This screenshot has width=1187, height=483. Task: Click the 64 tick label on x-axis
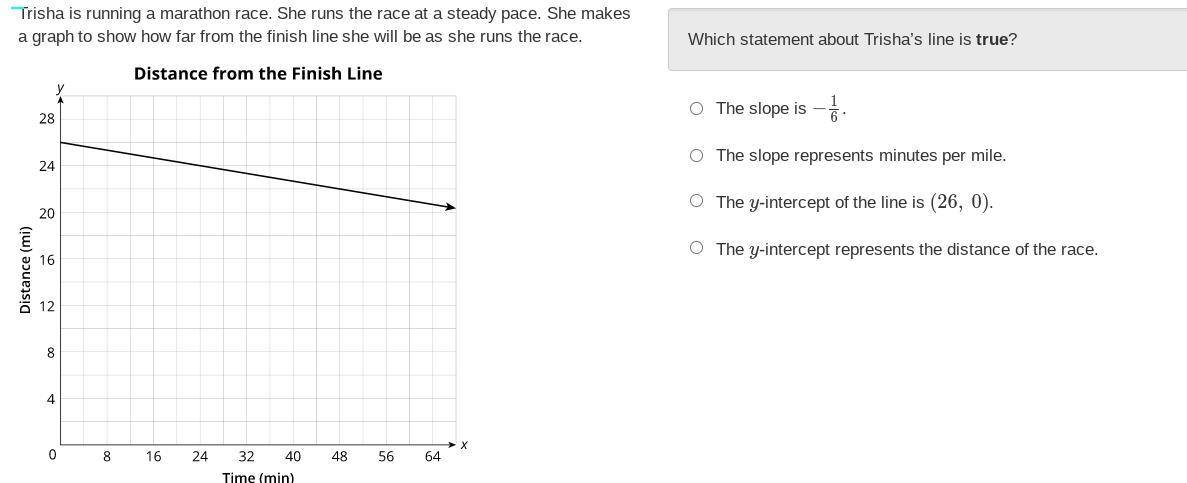pos(432,457)
